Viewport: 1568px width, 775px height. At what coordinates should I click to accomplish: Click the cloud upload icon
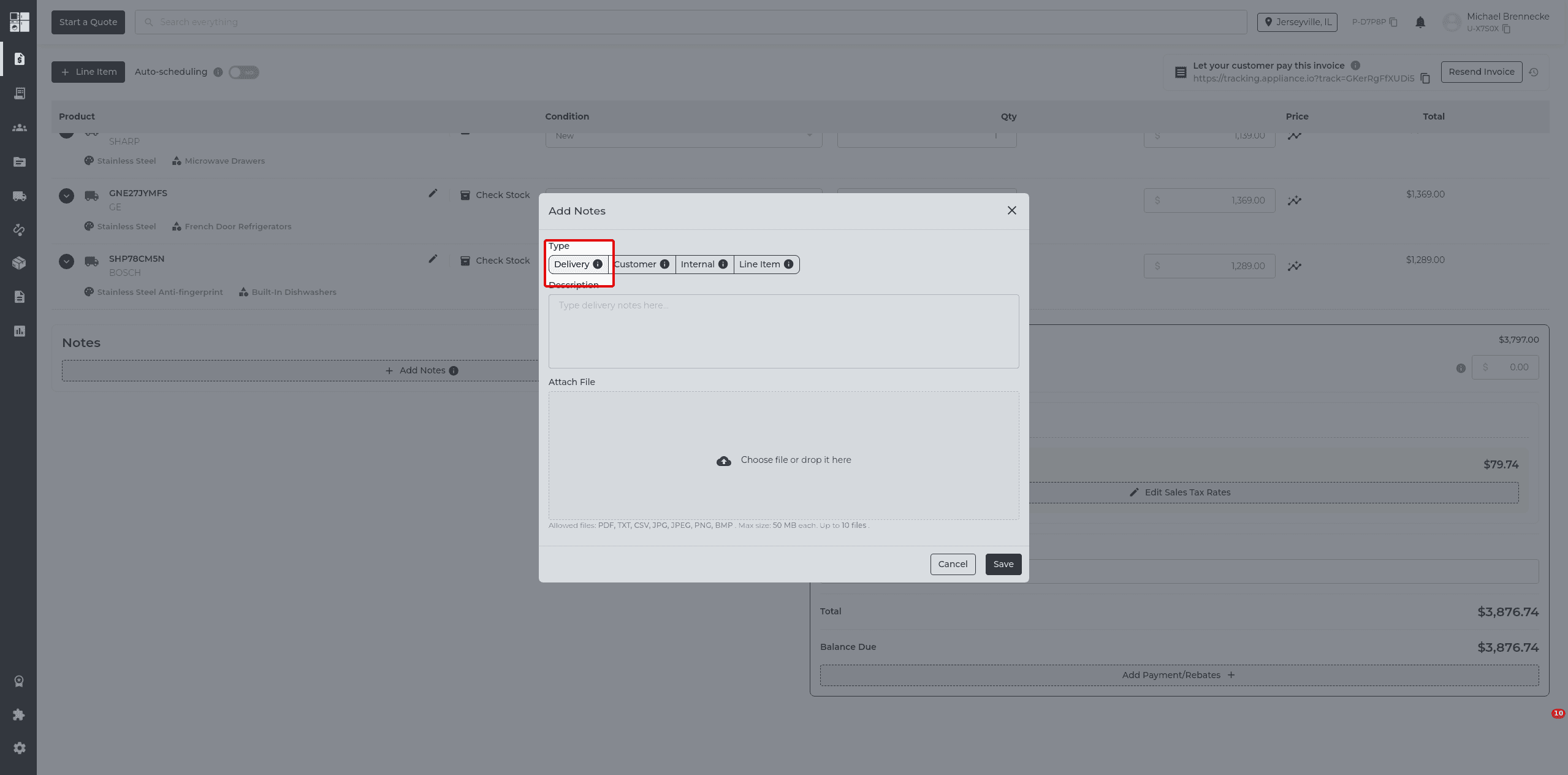[x=723, y=460]
